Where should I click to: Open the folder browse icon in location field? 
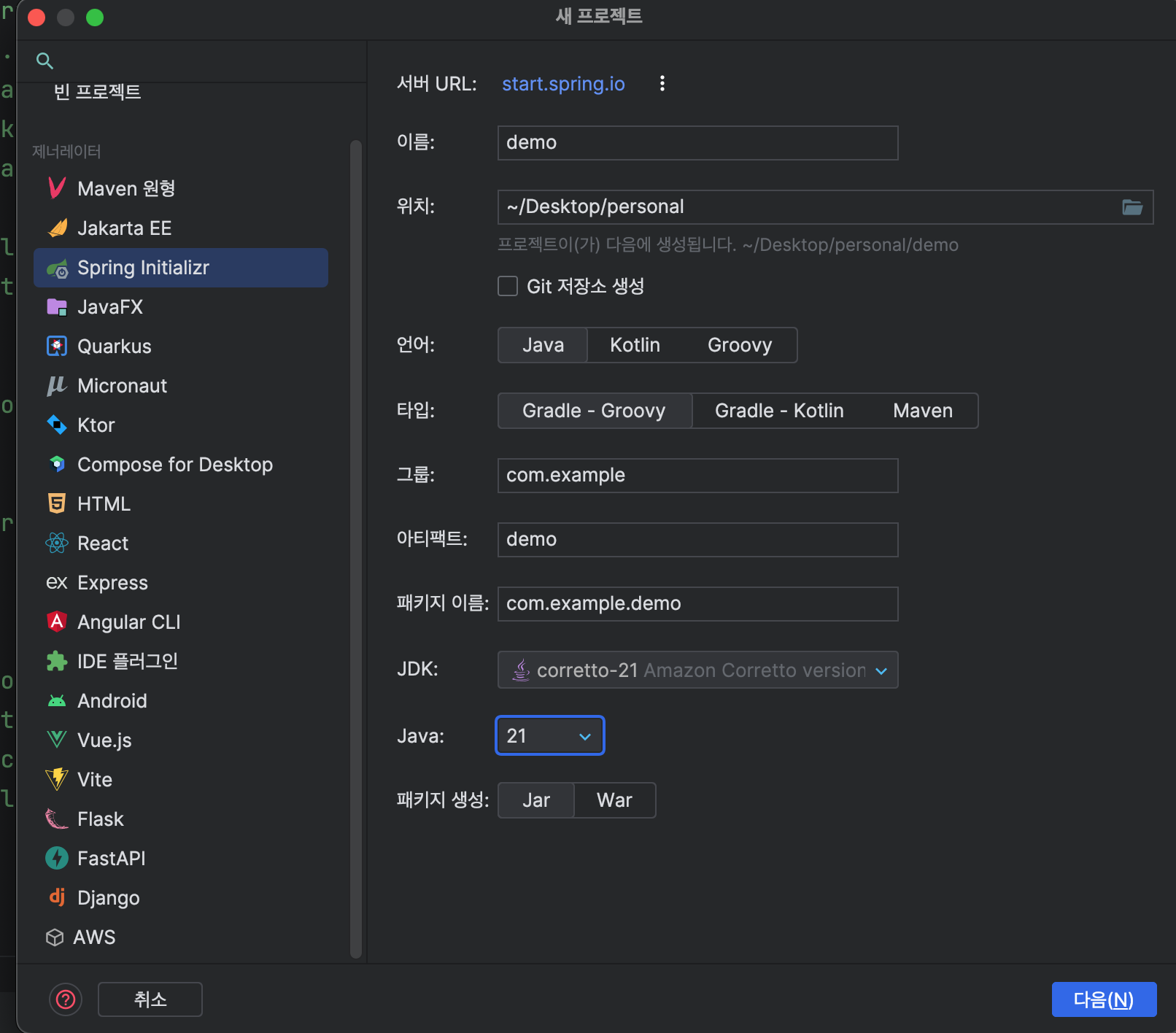coord(1132,207)
